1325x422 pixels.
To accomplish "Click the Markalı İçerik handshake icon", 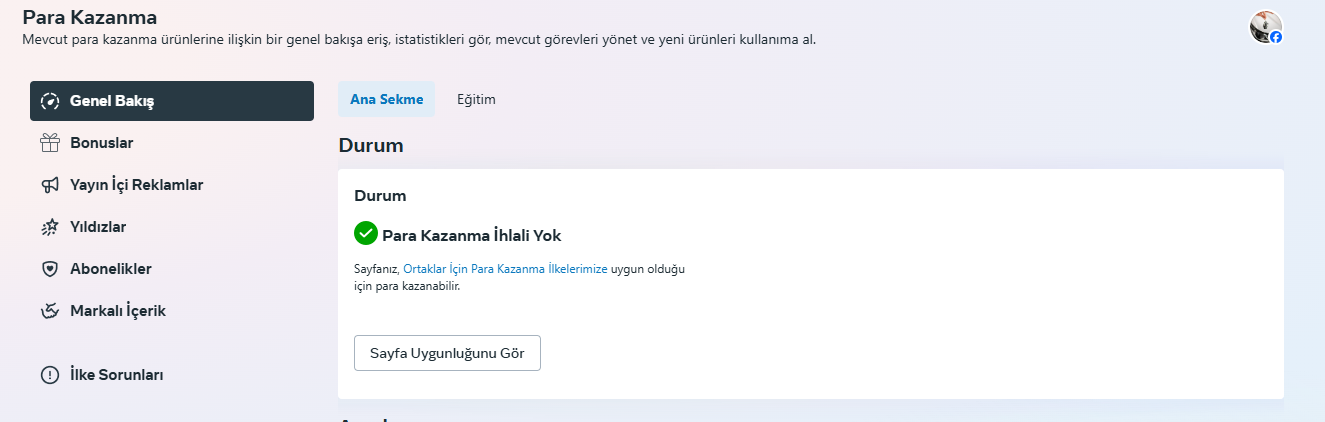I will (50, 311).
